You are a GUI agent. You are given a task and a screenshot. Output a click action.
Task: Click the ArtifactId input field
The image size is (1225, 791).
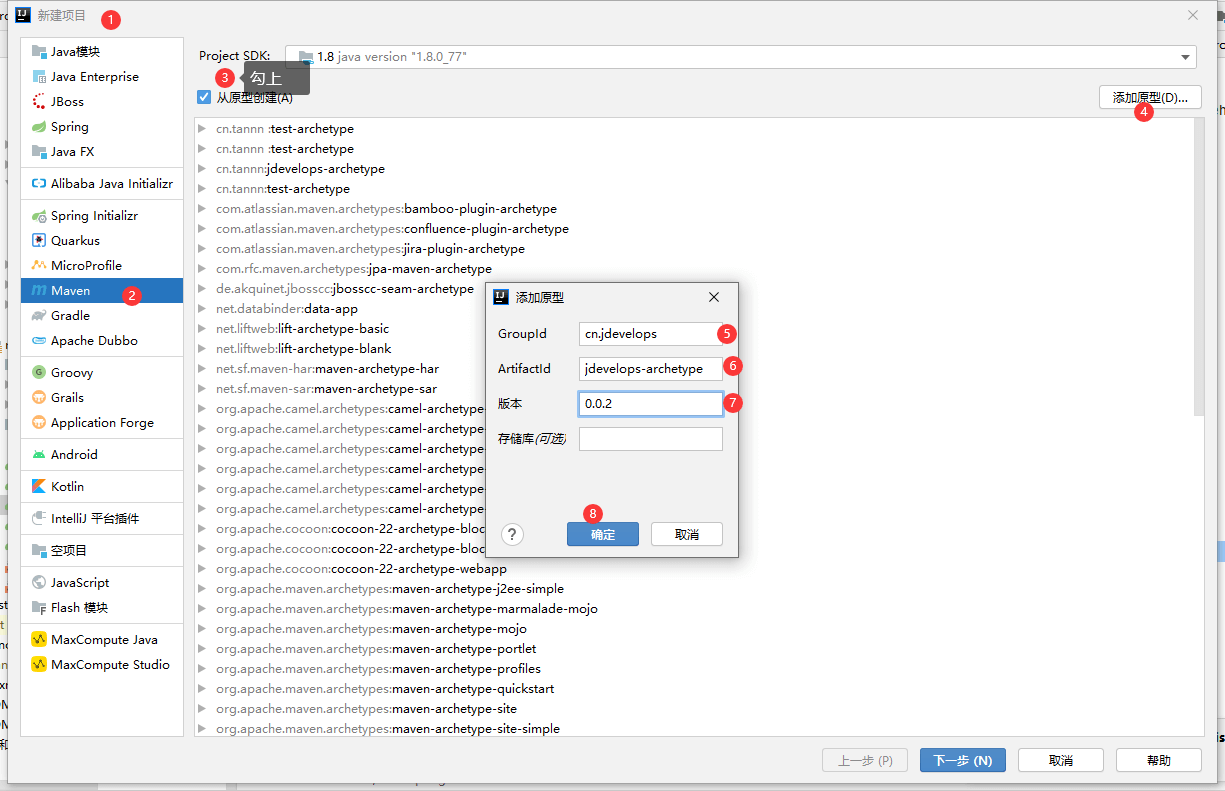650,369
